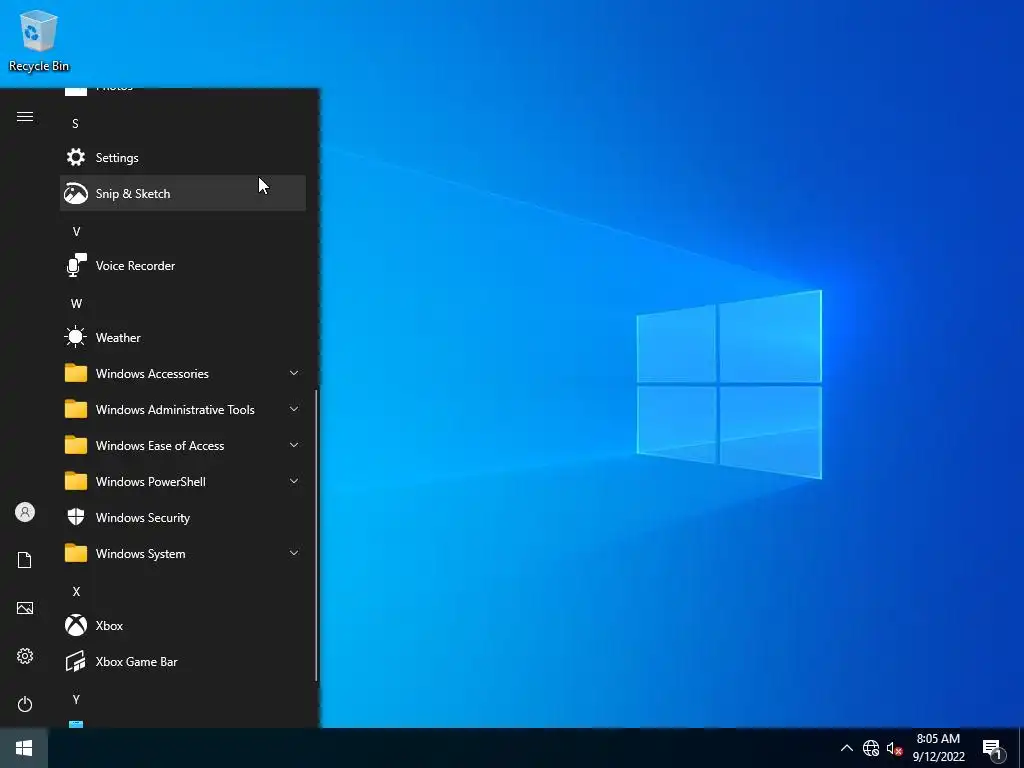Click the muted speaker tray icon
This screenshot has width=1024, height=768.
pyautogui.click(x=894, y=749)
